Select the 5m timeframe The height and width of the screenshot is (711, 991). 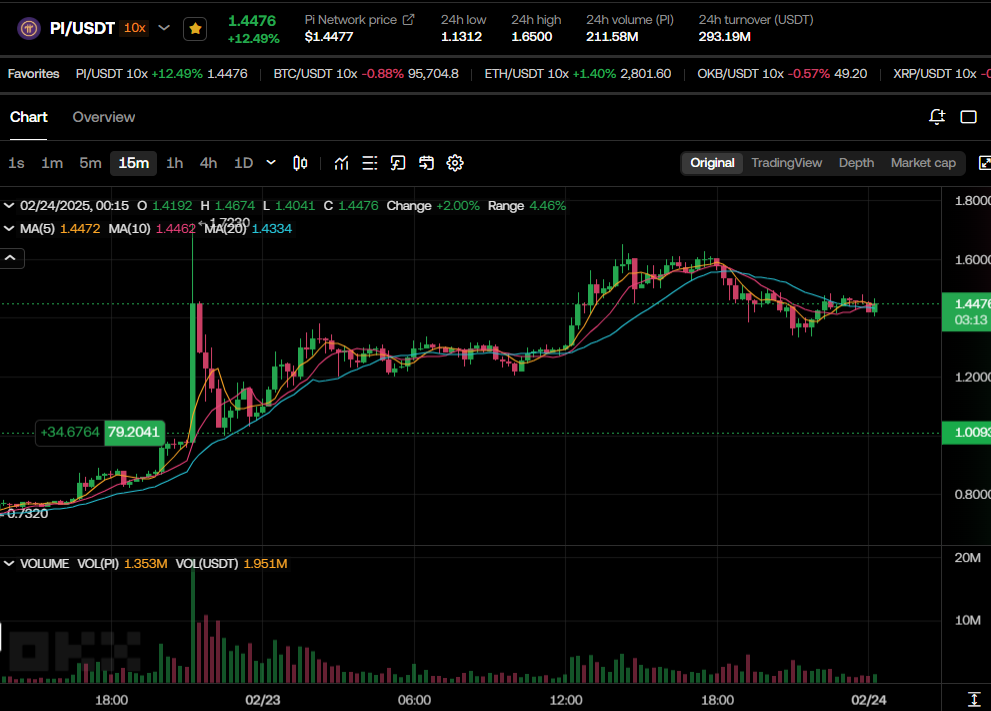coord(90,163)
